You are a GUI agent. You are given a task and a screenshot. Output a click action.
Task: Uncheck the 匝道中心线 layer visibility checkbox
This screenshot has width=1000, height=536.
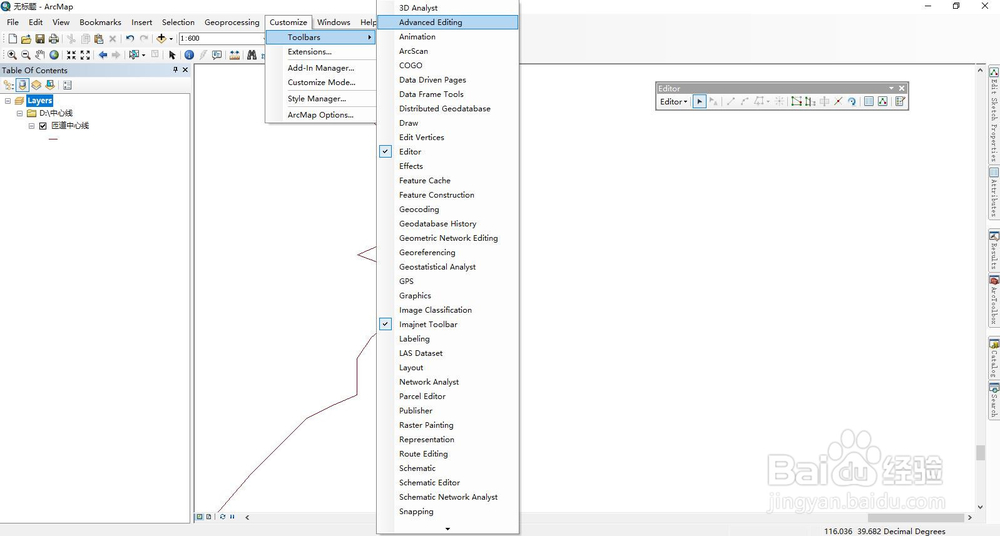coord(43,126)
